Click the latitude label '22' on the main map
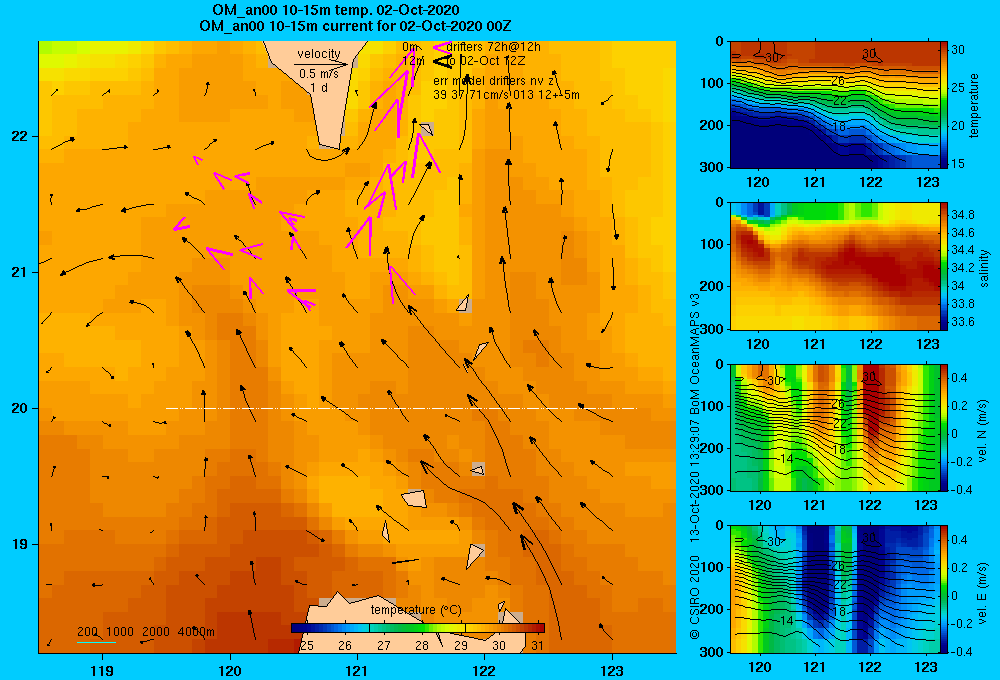Viewport: 1000px width, 680px height. click(19, 137)
